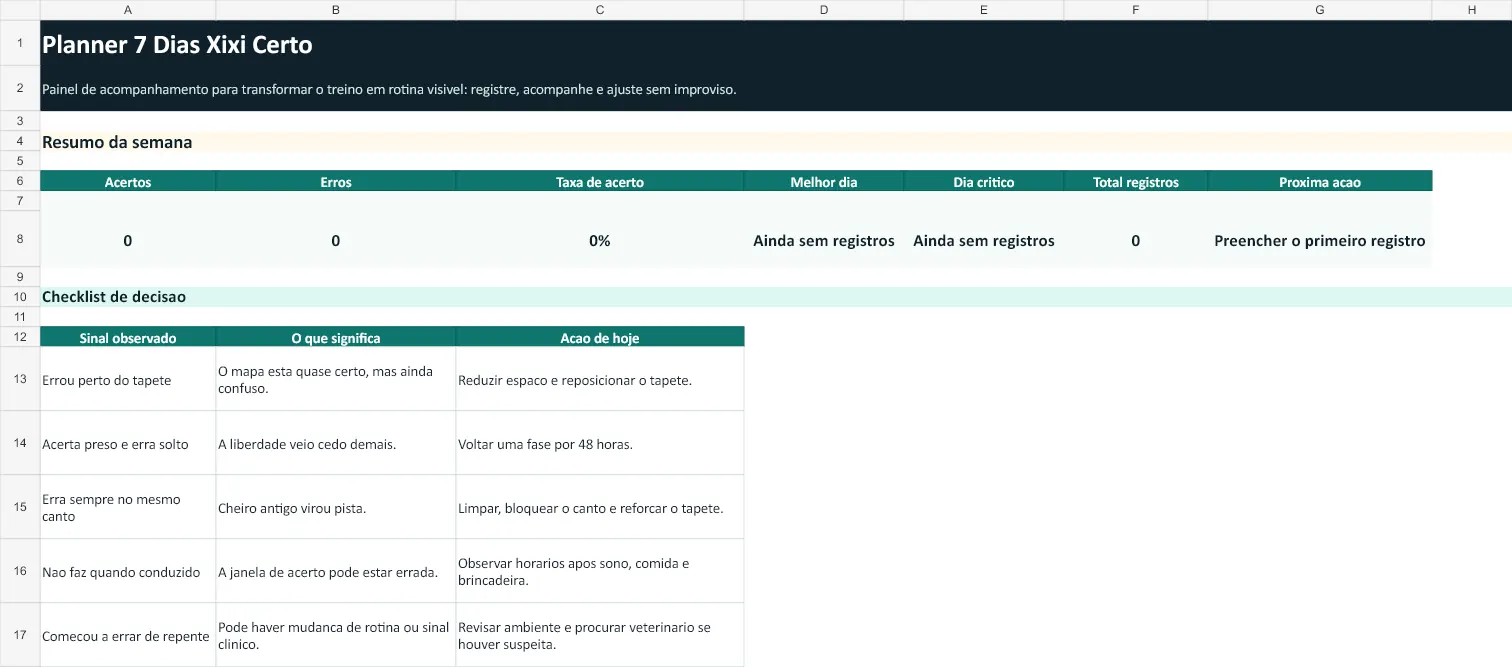Select the "Acerta preso e erra solto" cell
Image resolution: width=1512 pixels, height=667 pixels.
pyautogui.click(x=128, y=443)
